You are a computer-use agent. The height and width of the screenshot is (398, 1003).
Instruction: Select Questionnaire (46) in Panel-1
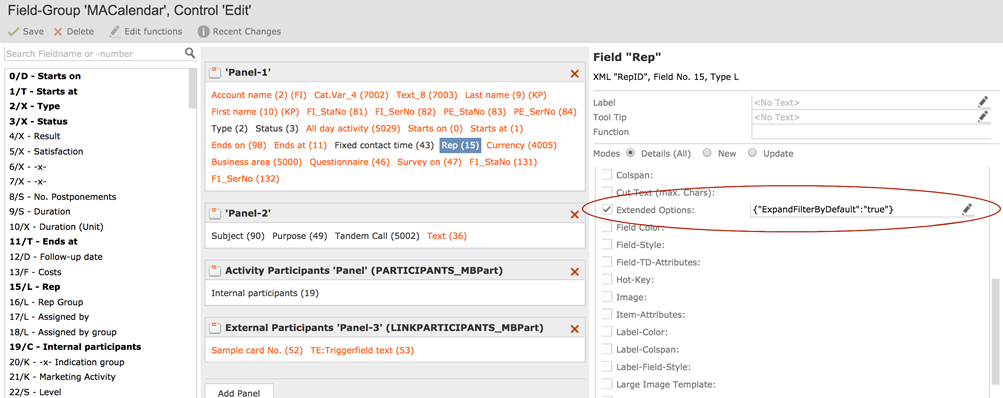pyautogui.click(x=349, y=162)
